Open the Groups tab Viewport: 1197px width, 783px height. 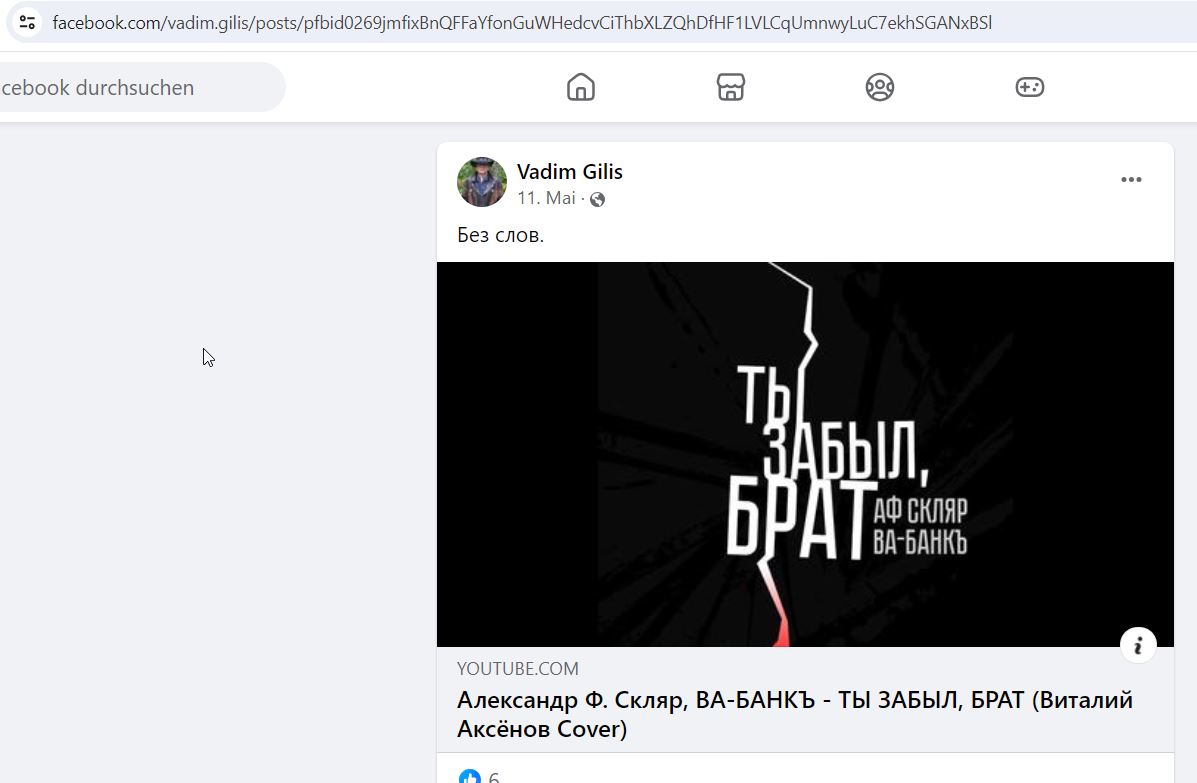pos(879,87)
